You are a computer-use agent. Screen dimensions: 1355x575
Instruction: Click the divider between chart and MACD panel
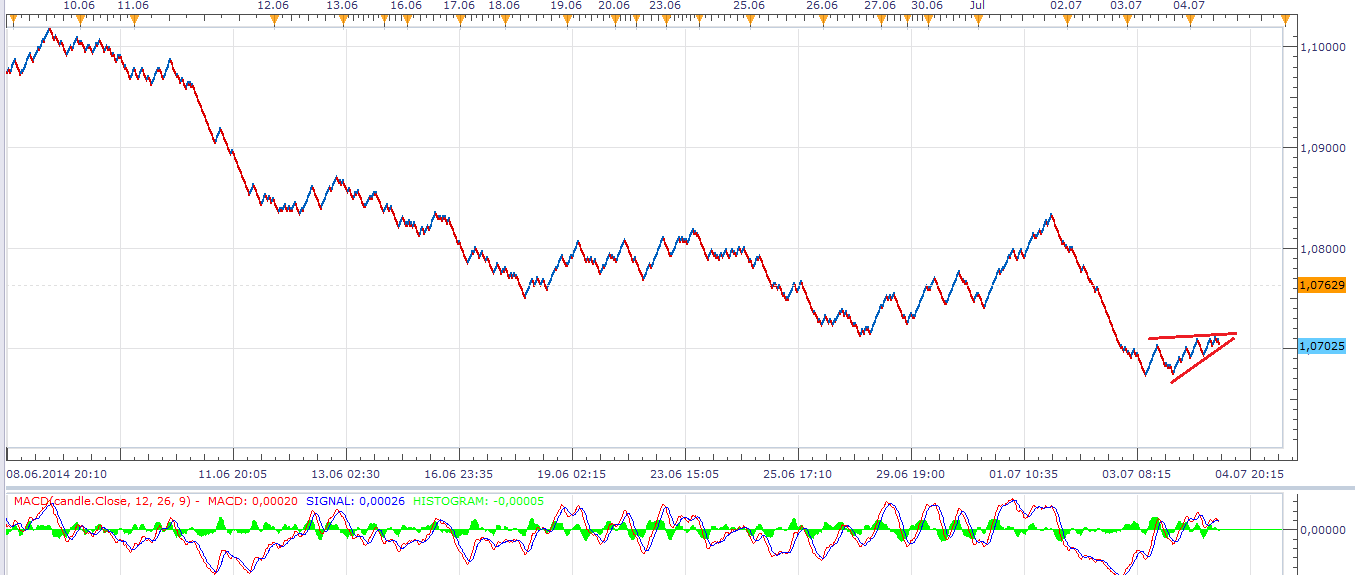click(640, 488)
